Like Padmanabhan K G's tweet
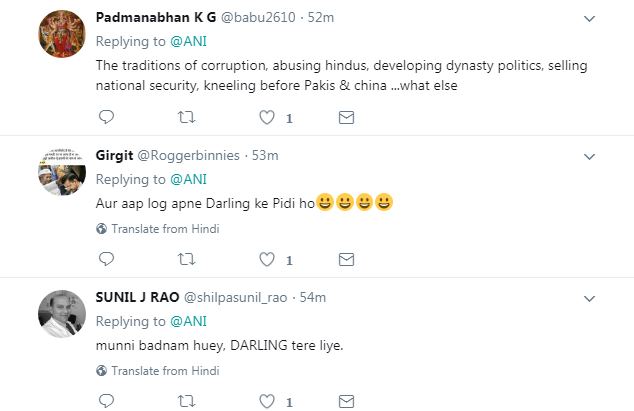Image resolution: width=634 pixels, height=411 pixels. click(267, 118)
